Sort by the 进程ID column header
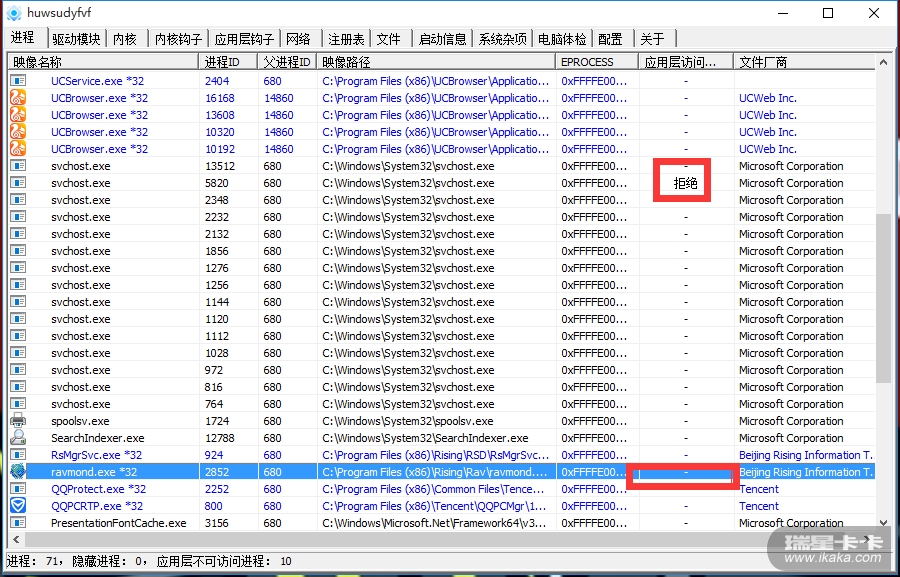Viewport: 900px width, 577px height. 227,62
